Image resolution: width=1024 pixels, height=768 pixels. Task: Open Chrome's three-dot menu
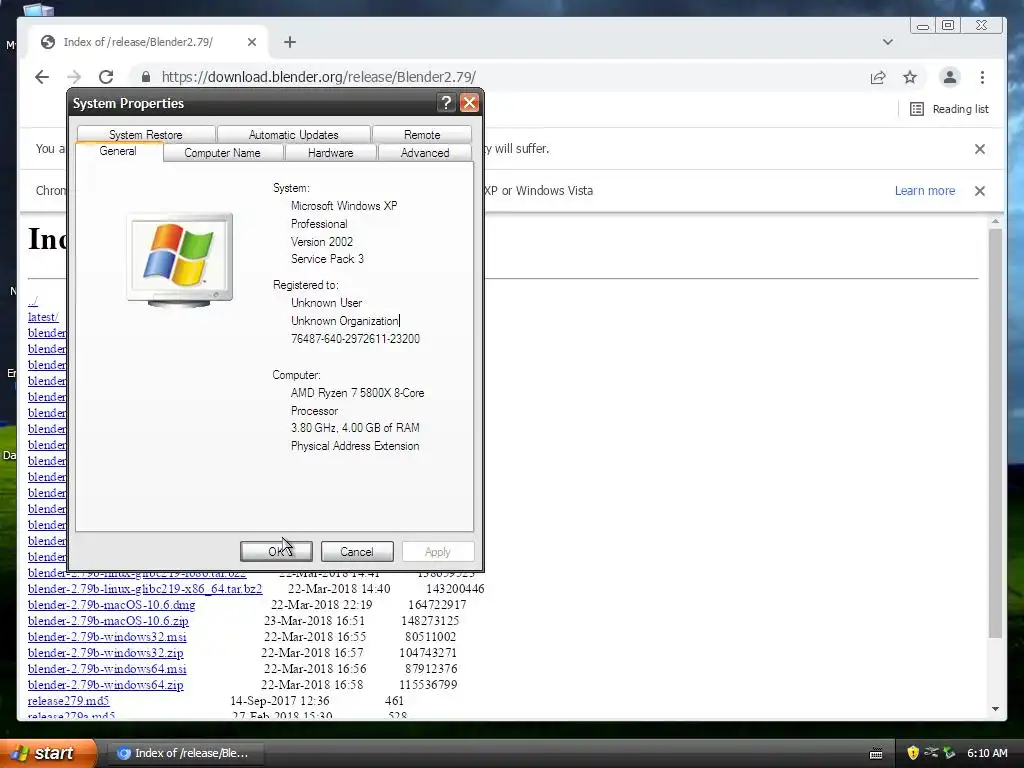coord(982,78)
